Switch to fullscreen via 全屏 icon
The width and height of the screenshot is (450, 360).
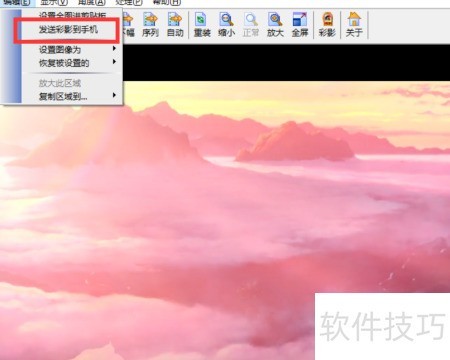click(x=300, y=24)
